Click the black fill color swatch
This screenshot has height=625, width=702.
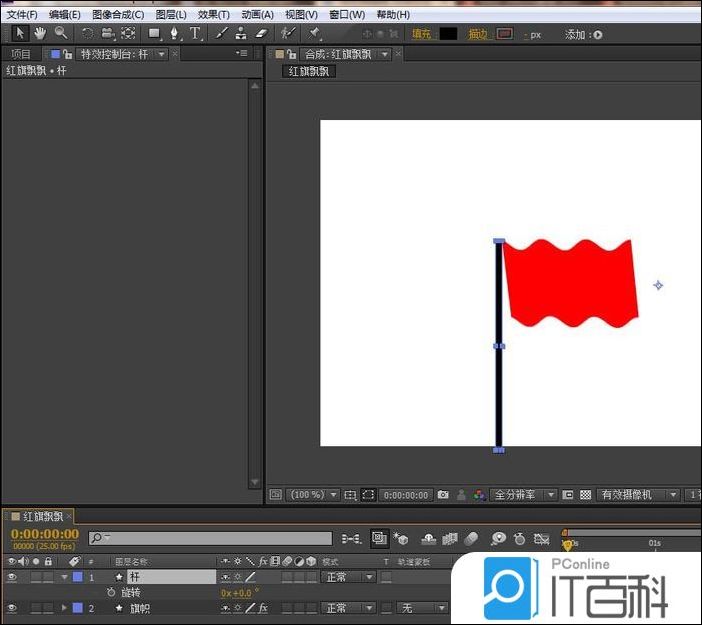pyautogui.click(x=448, y=34)
